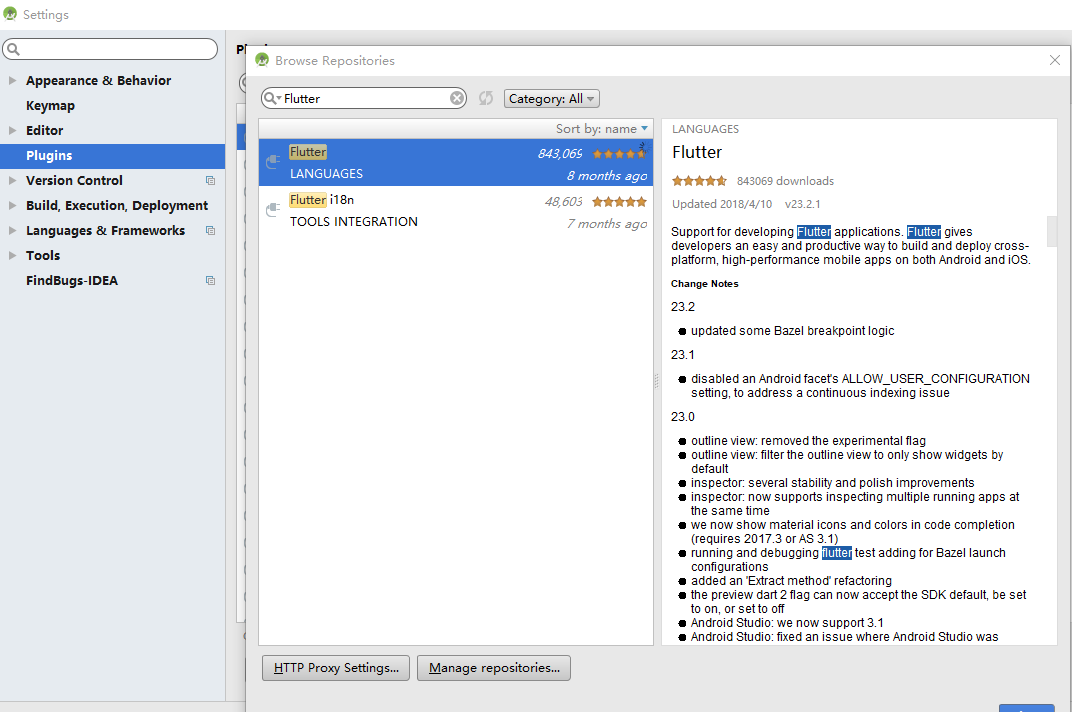Click the Languages & Frameworks project icon
1072x712 pixels.
(211, 230)
